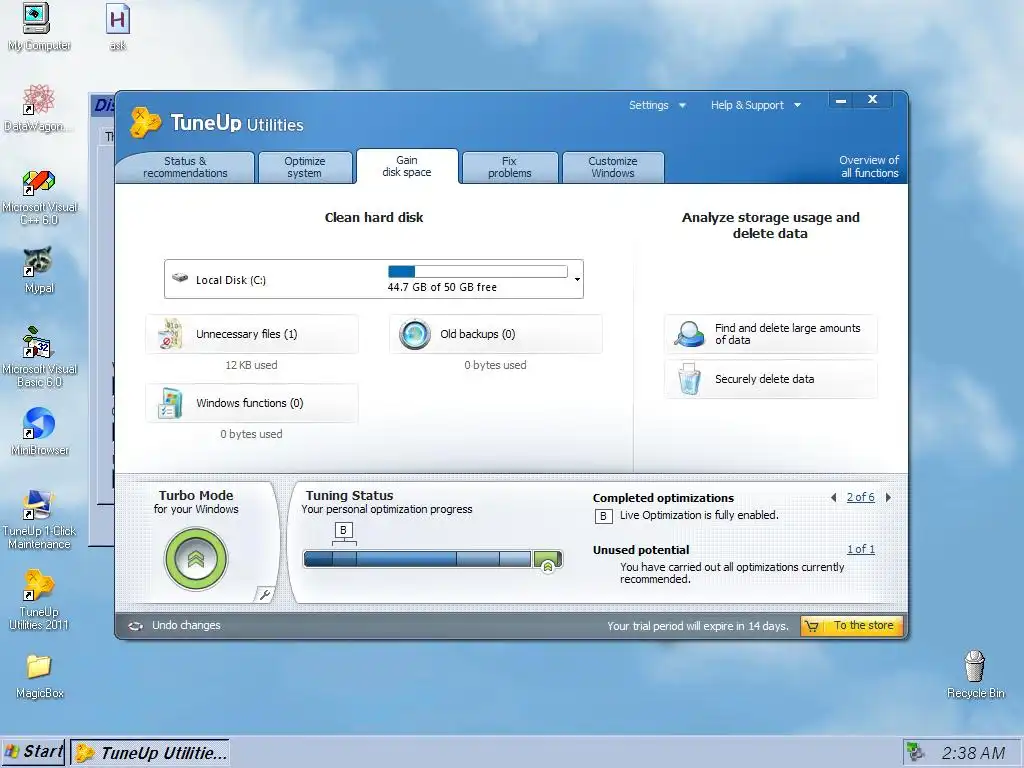Click the Local Disk drive icon

(x=180, y=278)
